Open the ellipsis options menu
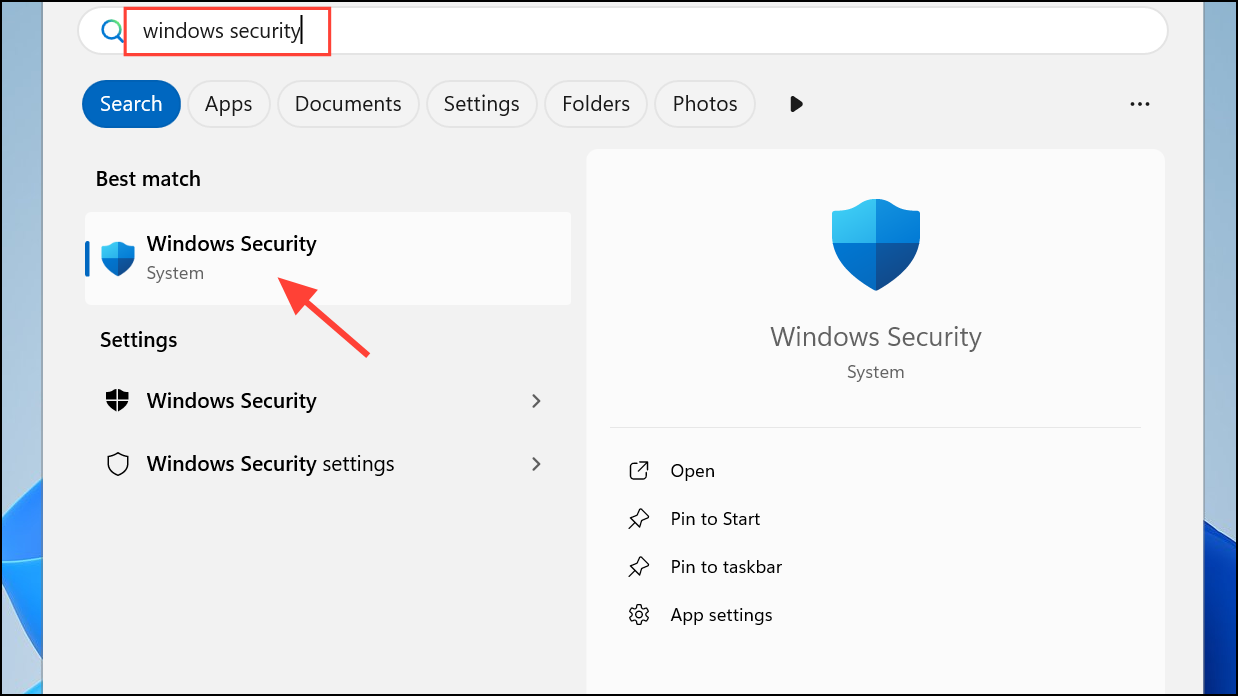Screen dimensions: 1238x696 1140,103
